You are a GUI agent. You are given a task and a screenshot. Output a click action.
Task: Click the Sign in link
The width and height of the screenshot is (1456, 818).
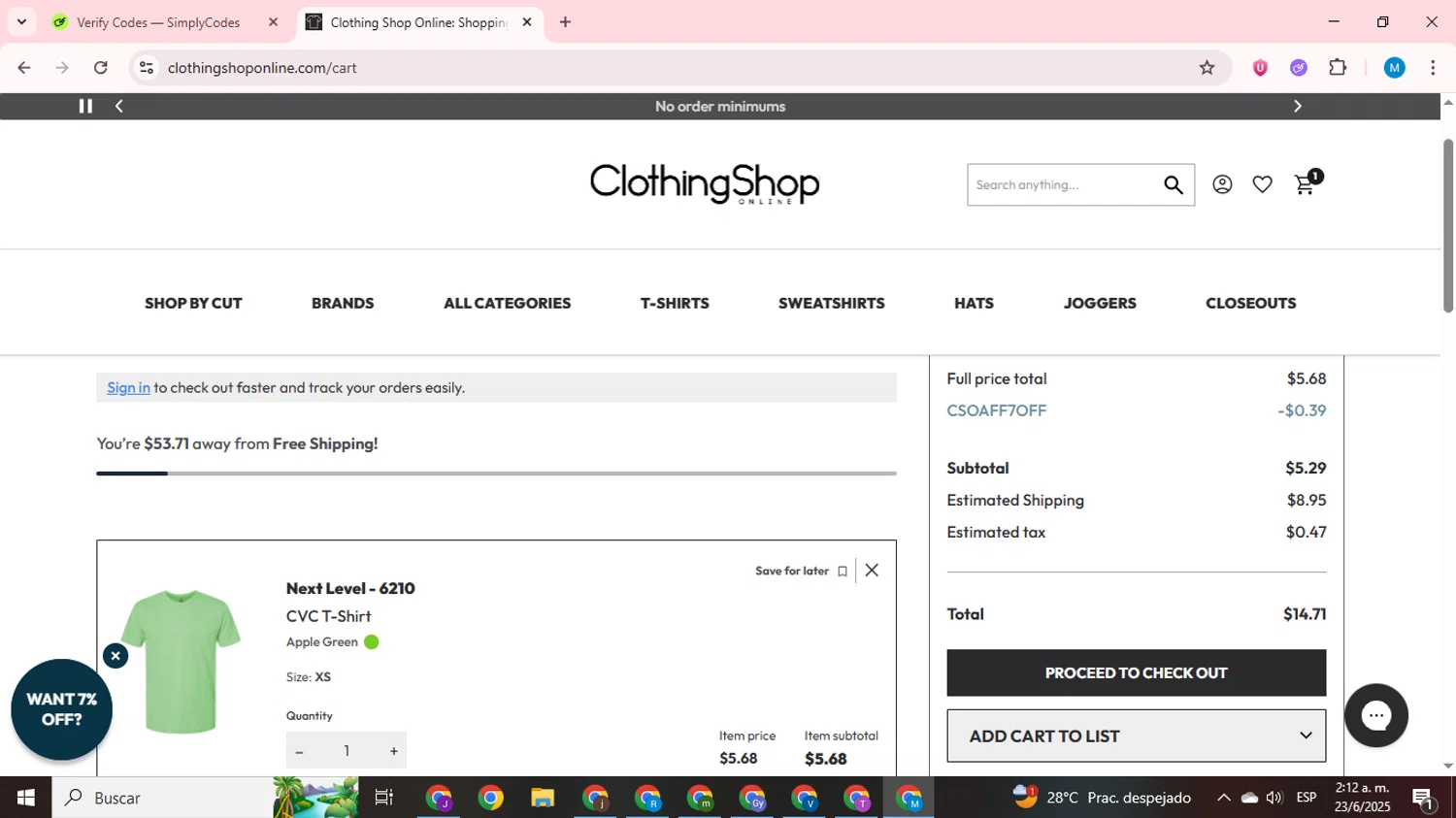(x=128, y=387)
